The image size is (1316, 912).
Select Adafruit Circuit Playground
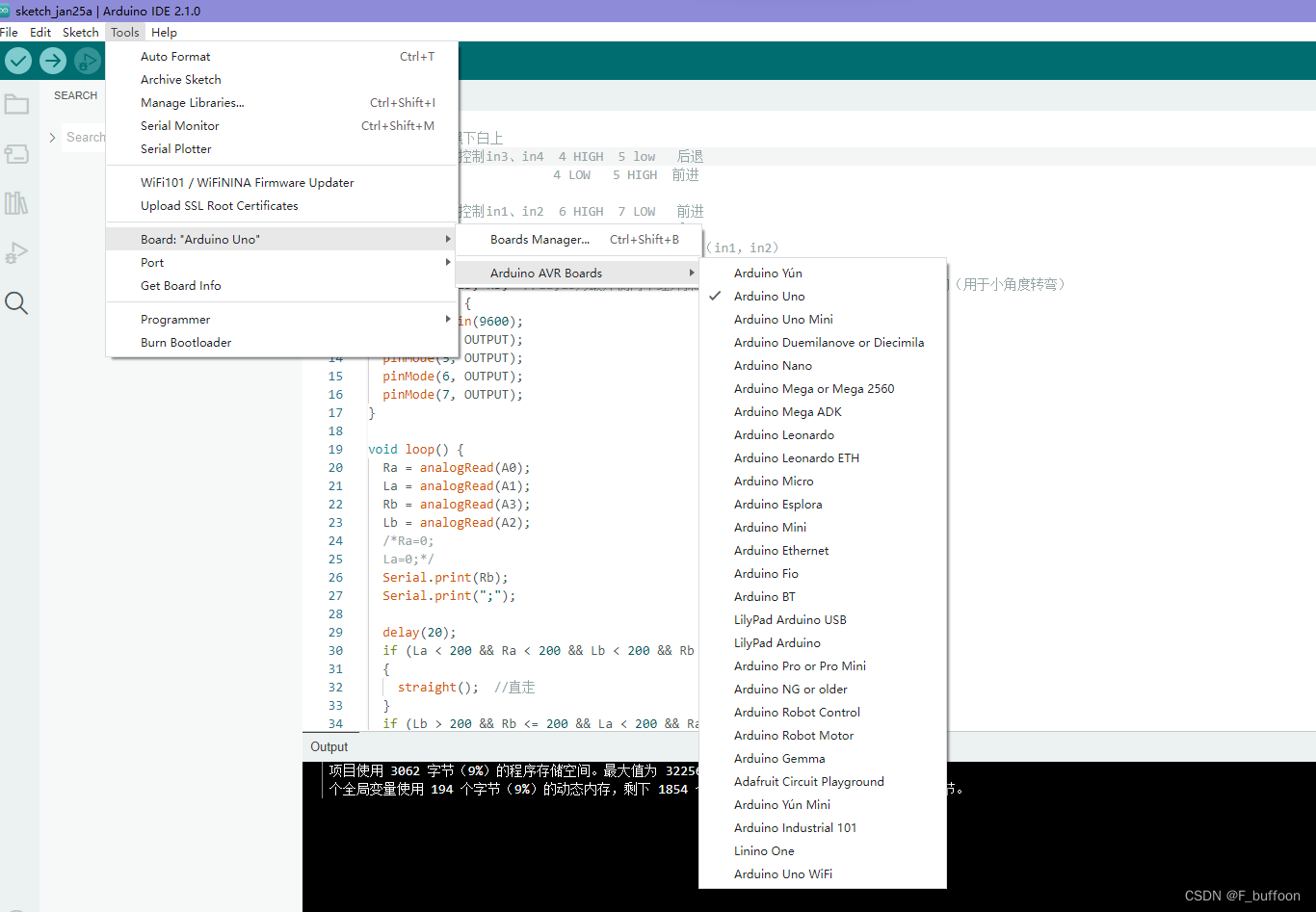pyautogui.click(x=823, y=781)
